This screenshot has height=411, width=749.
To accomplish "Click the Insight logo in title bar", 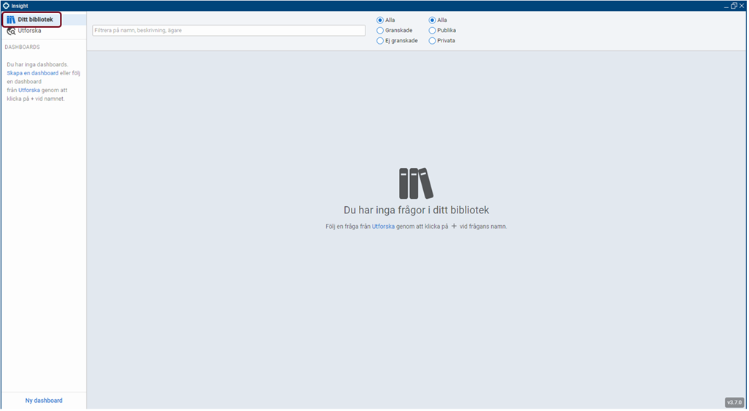I will [x=6, y=6].
